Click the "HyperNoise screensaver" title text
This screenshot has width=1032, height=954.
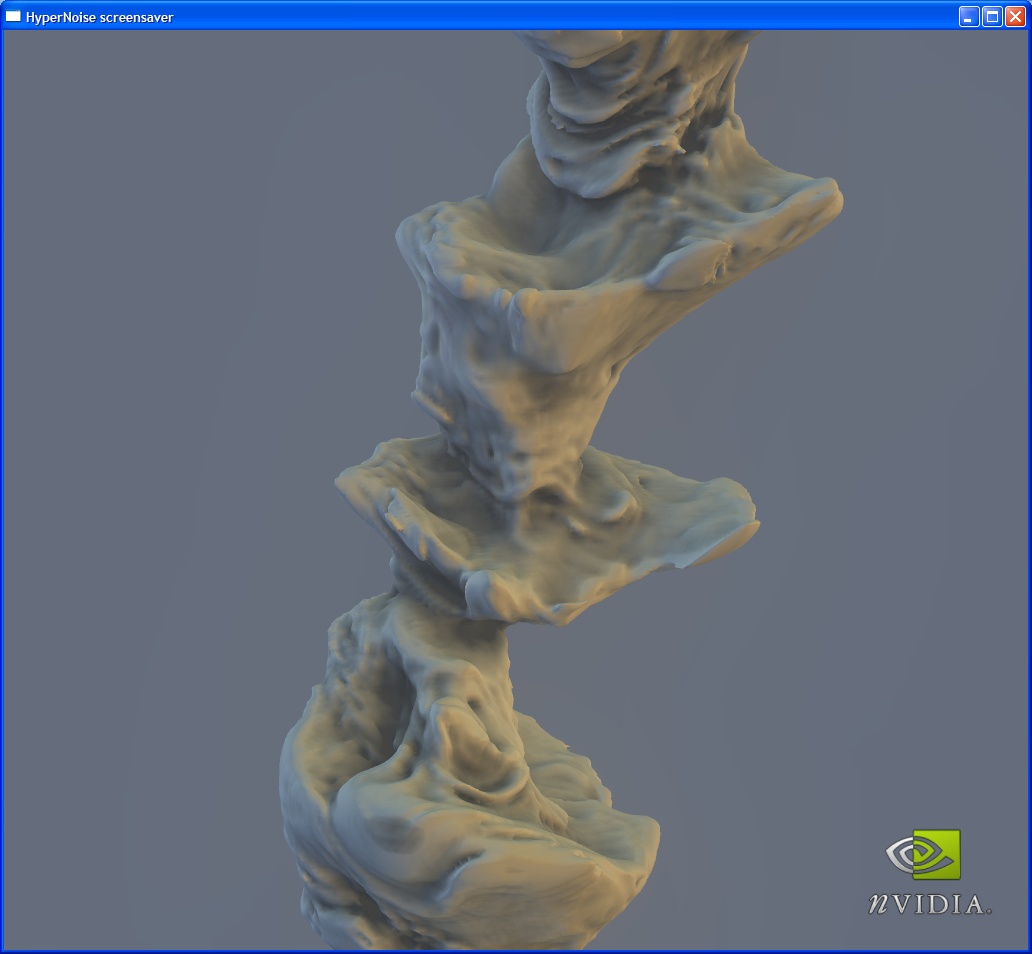[99, 17]
